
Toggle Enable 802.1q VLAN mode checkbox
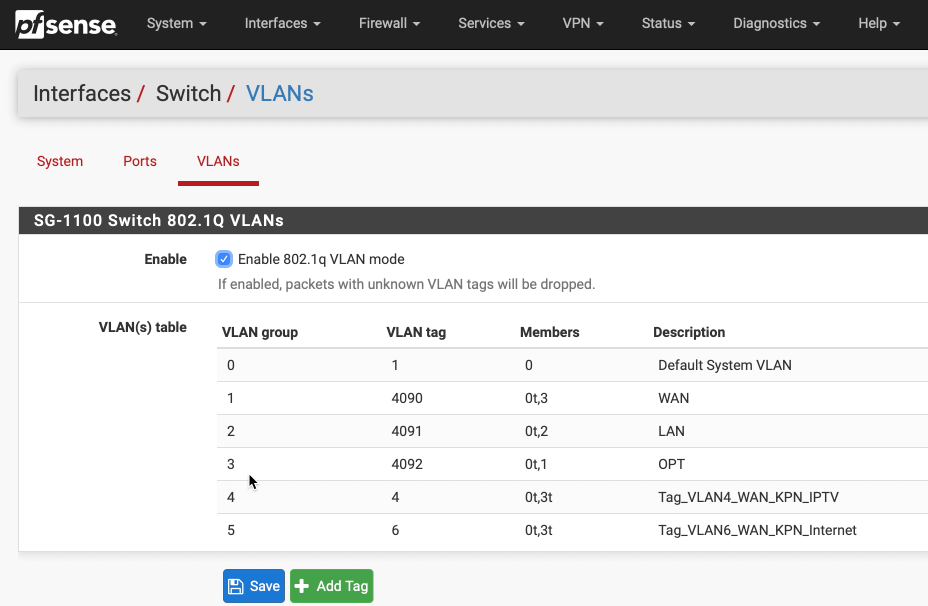[x=224, y=259]
